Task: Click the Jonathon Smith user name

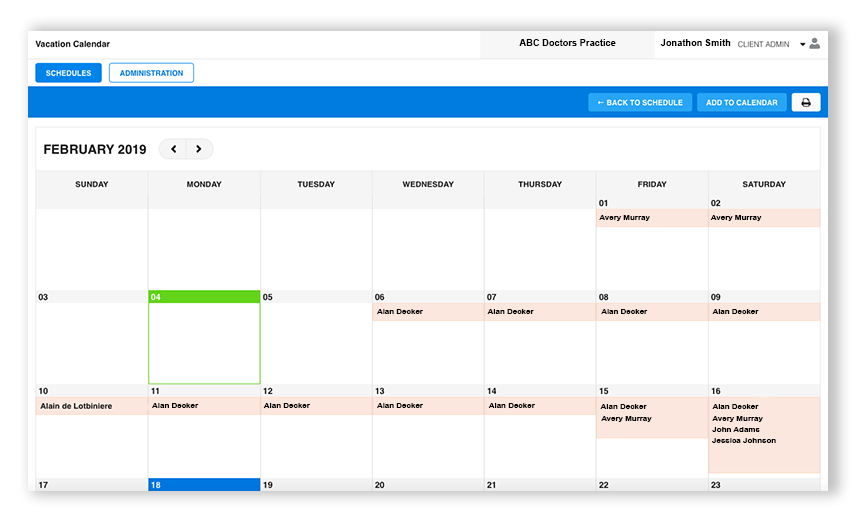Action: 695,43
